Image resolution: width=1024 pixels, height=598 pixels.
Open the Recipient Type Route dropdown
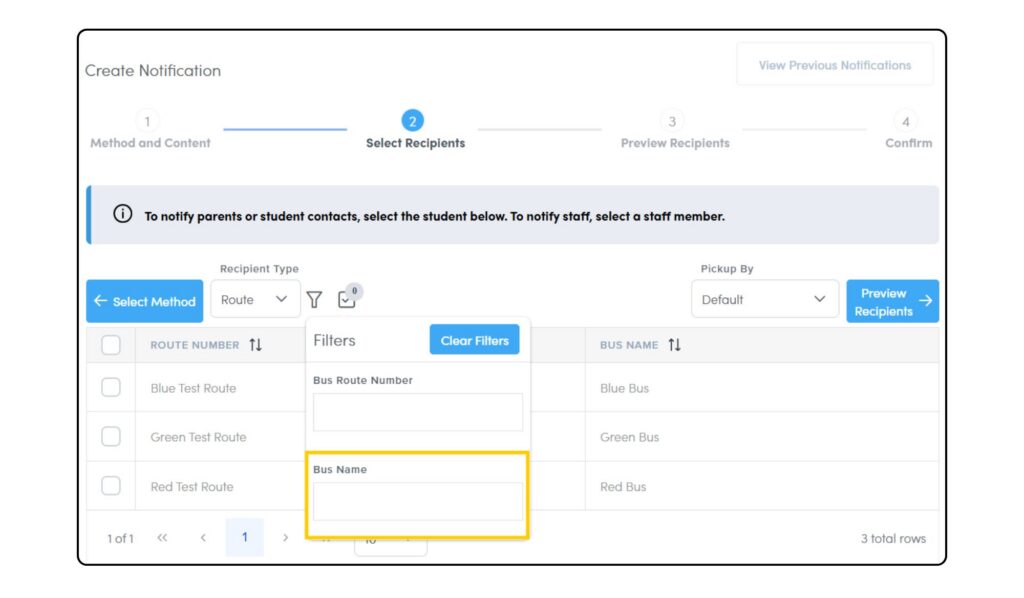(255, 299)
